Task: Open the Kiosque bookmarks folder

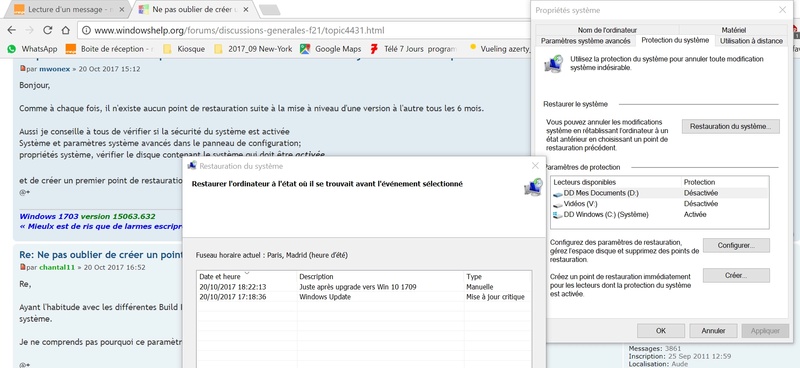Action: (184, 49)
